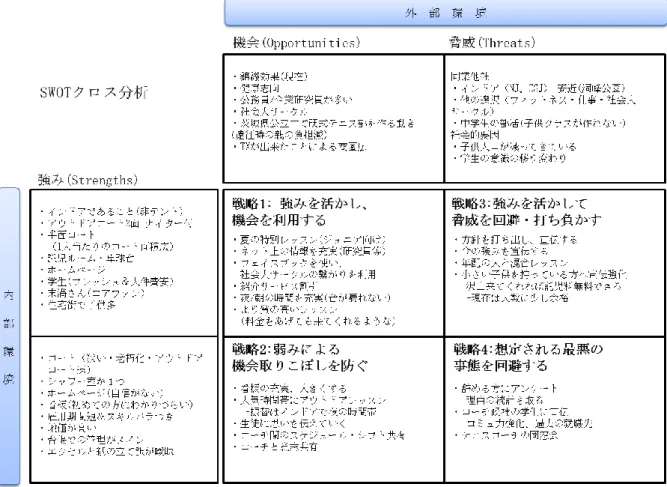Click the '生徒に想いを伝えていく' bullet

(291, 424)
